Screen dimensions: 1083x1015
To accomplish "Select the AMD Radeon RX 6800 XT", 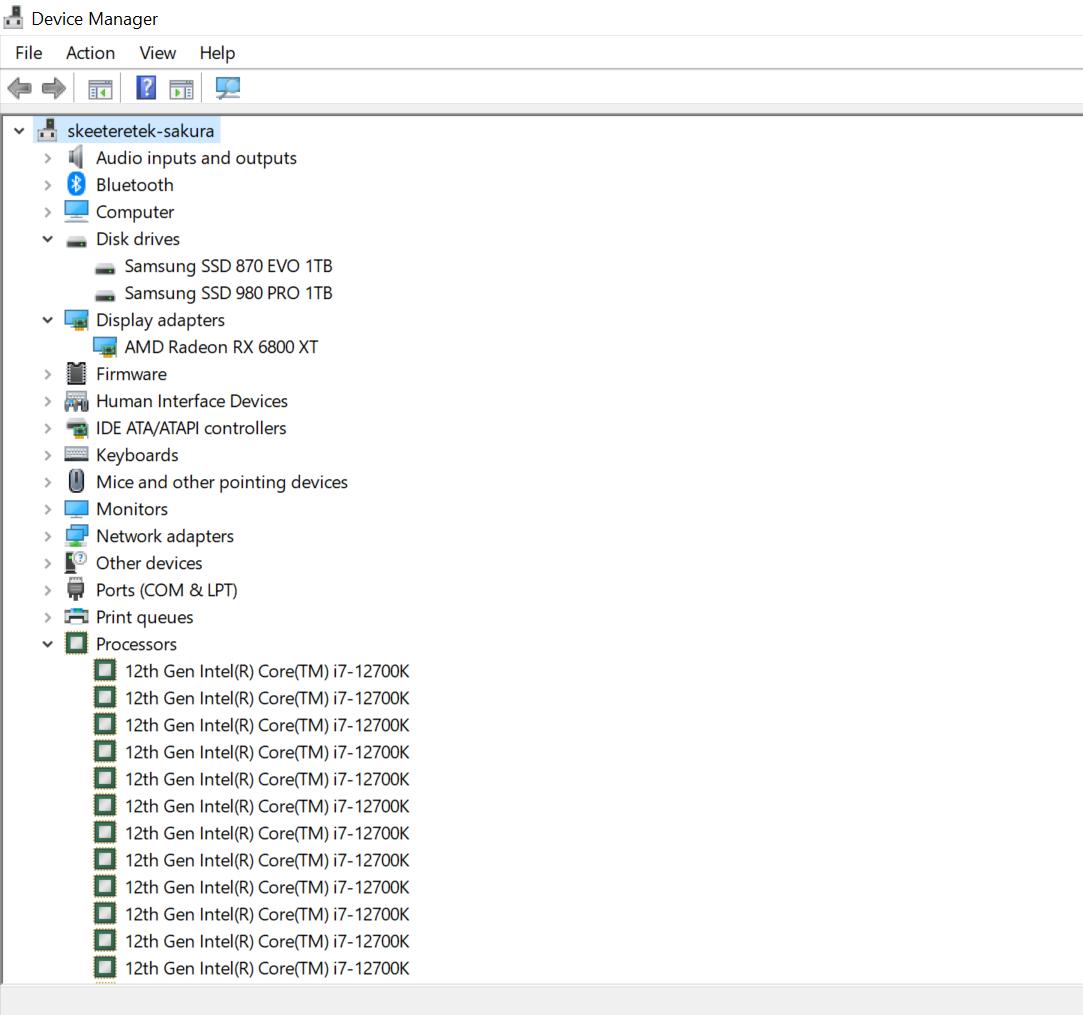I will 222,346.
